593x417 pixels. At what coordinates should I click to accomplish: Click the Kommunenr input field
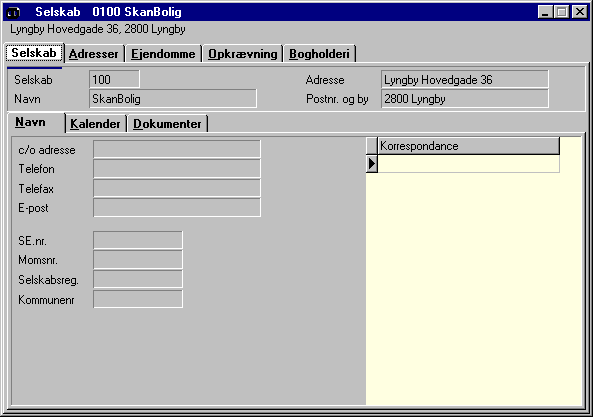[x=138, y=299]
